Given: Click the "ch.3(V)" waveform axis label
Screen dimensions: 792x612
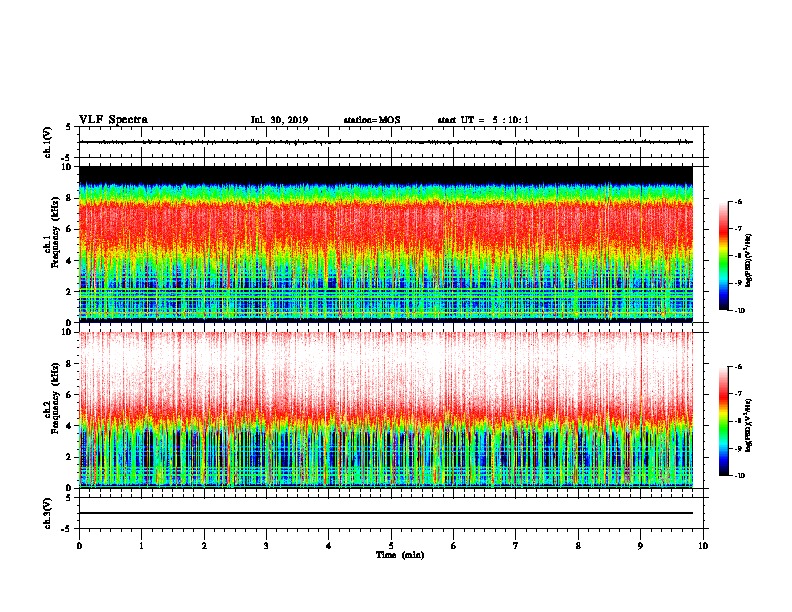Looking at the screenshot, I should pyautogui.click(x=48, y=513).
